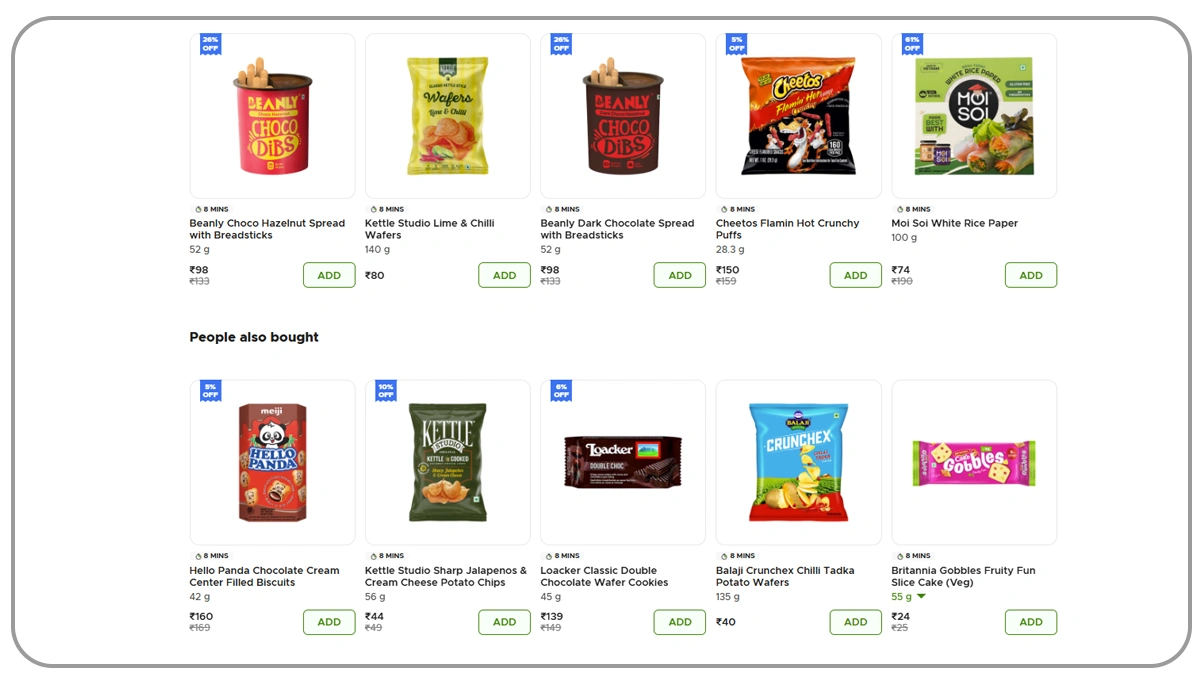
Task: Open the Loacker Double Choc wafer product image
Action: (623, 462)
